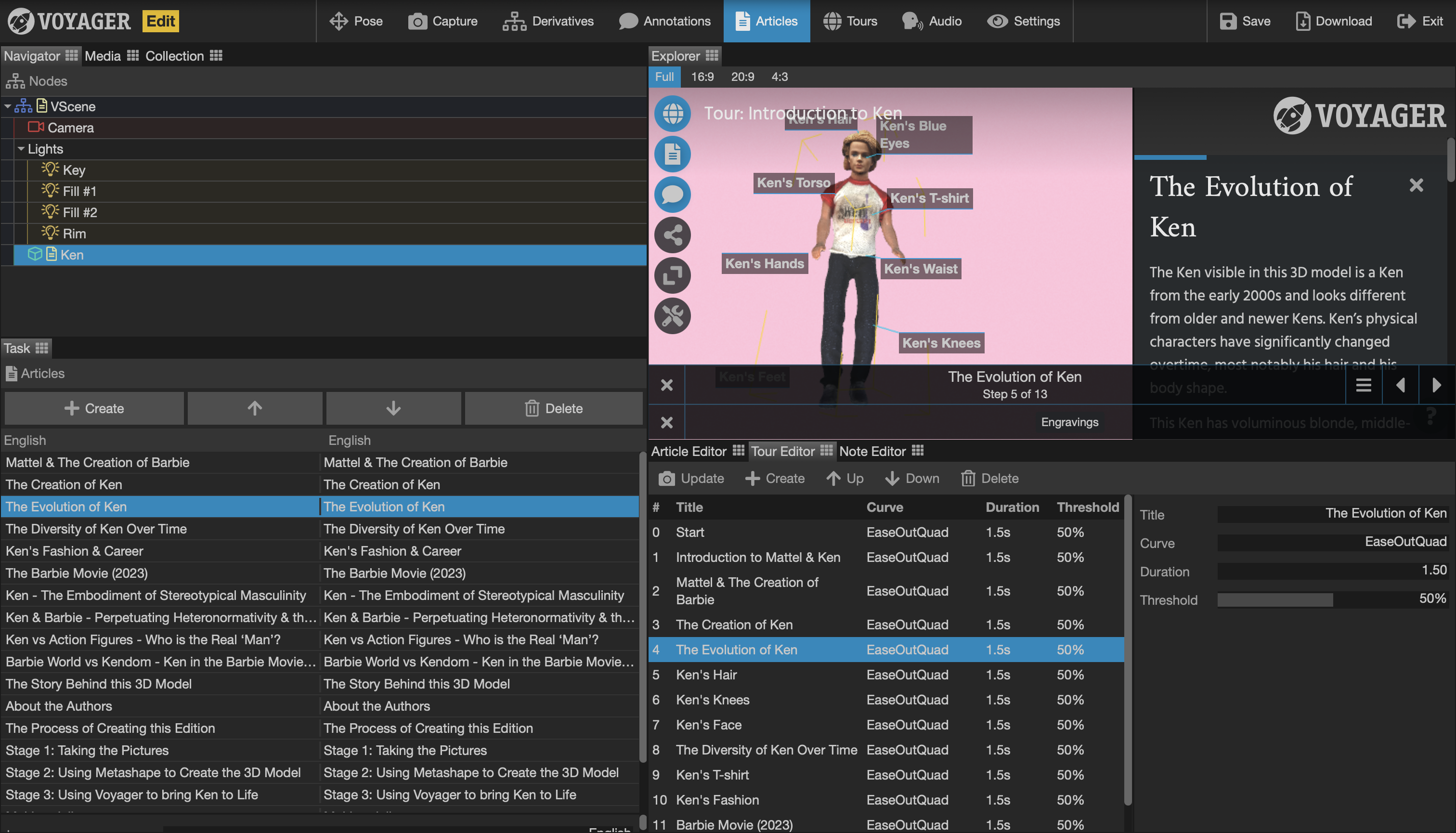Image resolution: width=1456 pixels, height=833 pixels.
Task: Go to next tour step arrow
Action: [x=1436, y=385]
